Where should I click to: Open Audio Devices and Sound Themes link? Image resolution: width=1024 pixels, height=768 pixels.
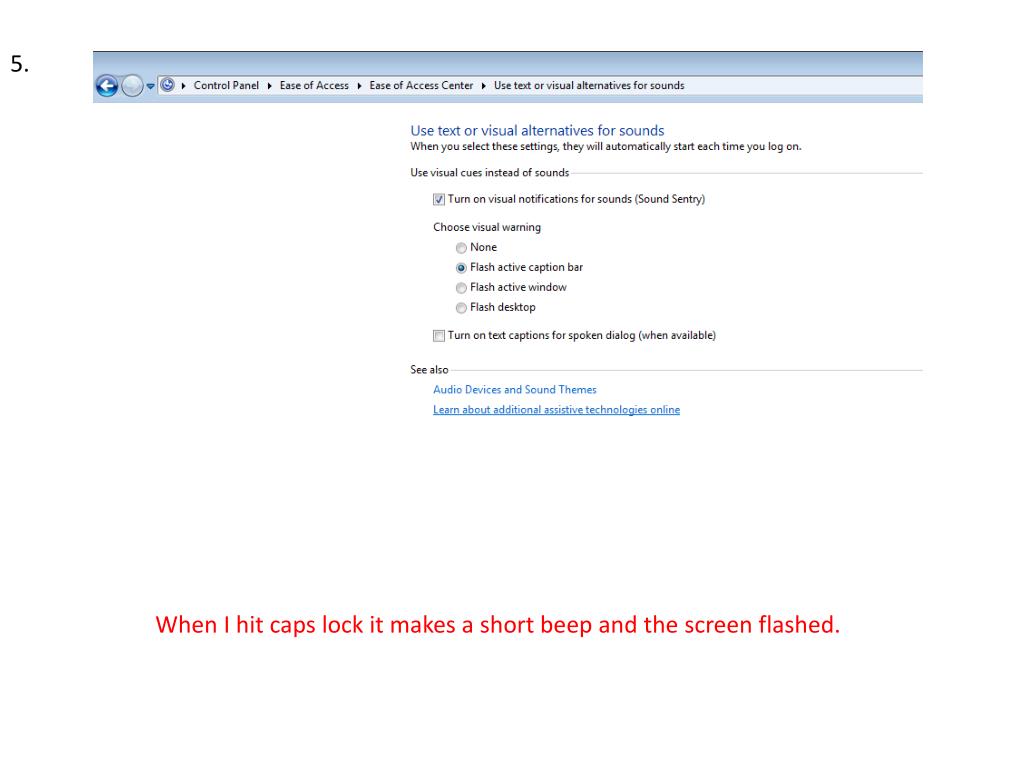515,390
